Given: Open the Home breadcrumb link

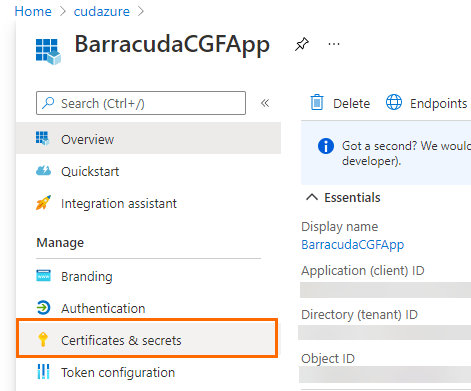Looking at the screenshot, I should pos(33,12).
